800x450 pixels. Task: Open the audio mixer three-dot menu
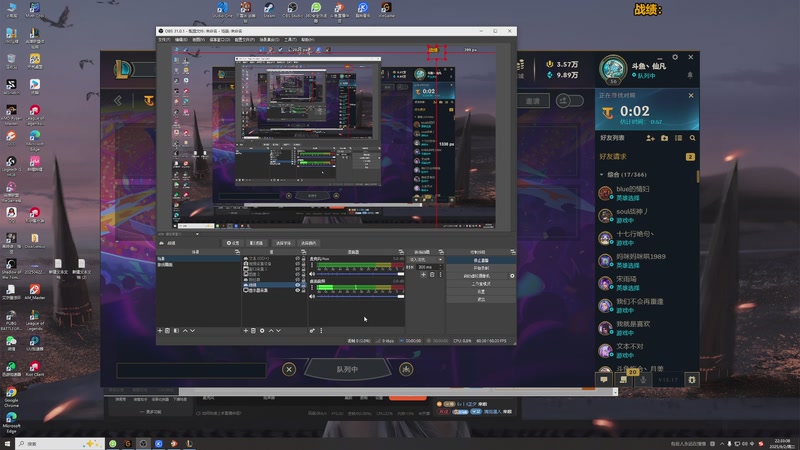(x=321, y=331)
